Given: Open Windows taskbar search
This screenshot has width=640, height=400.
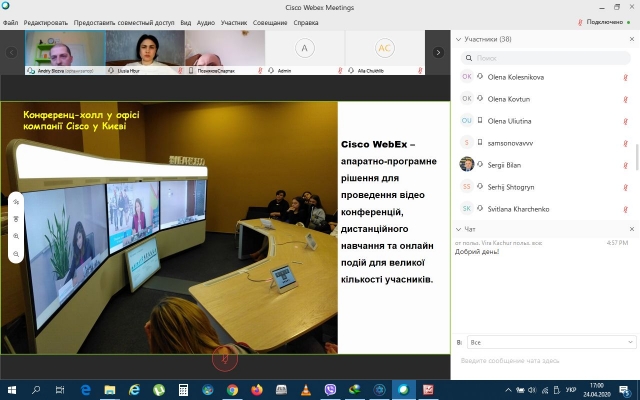Looking at the screenshot, I should pos(36,390).
